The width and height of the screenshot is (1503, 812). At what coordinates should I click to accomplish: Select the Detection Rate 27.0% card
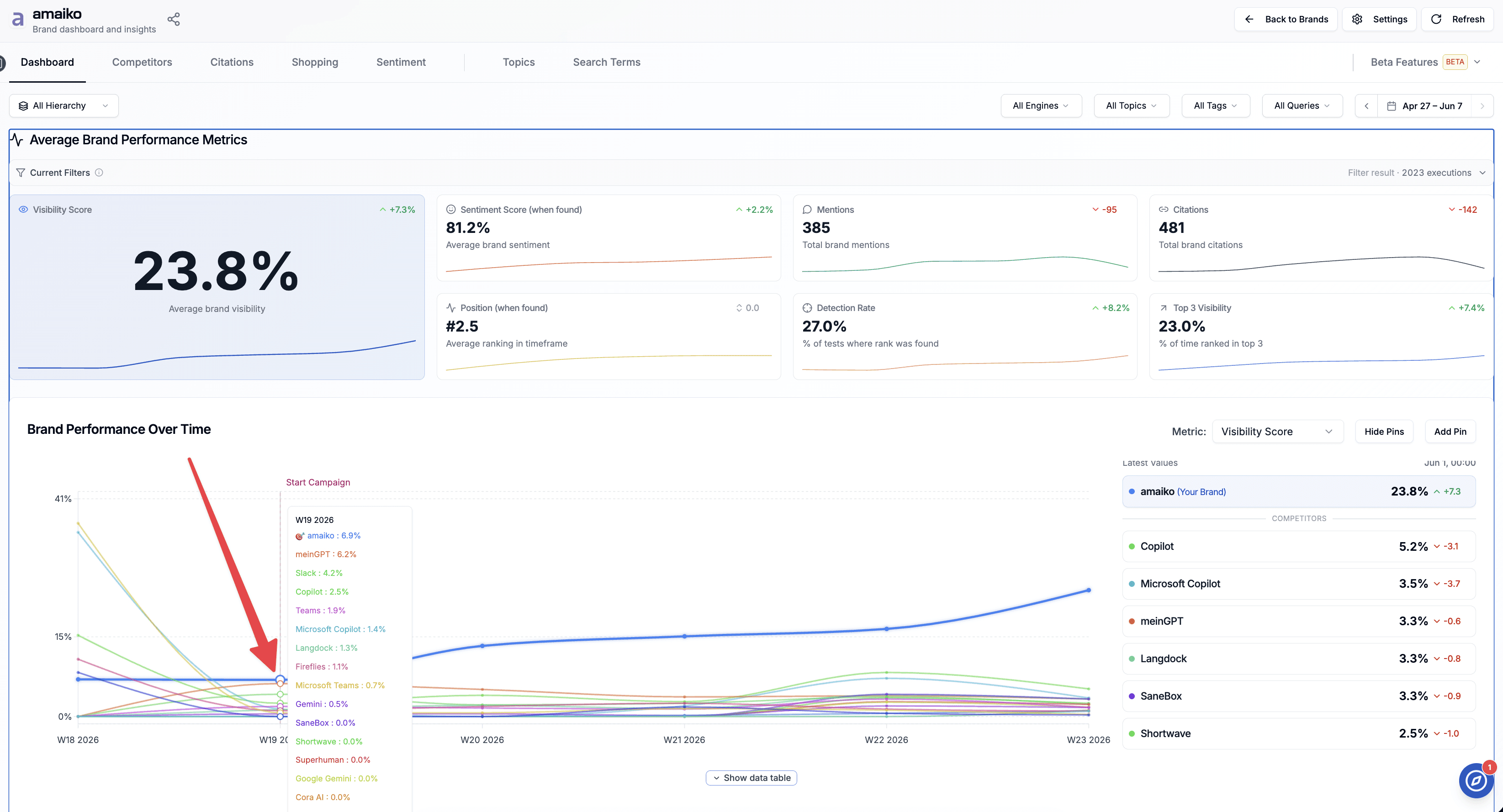coord(965,337)
